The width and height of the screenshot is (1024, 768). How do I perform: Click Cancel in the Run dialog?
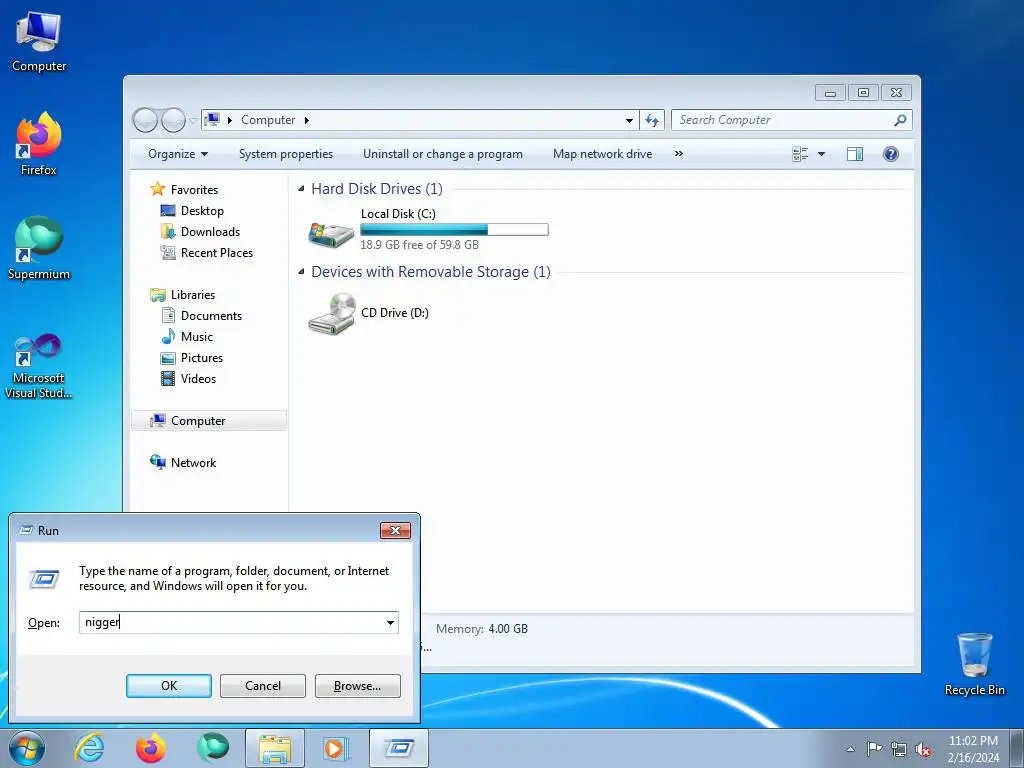coord(263,686)
